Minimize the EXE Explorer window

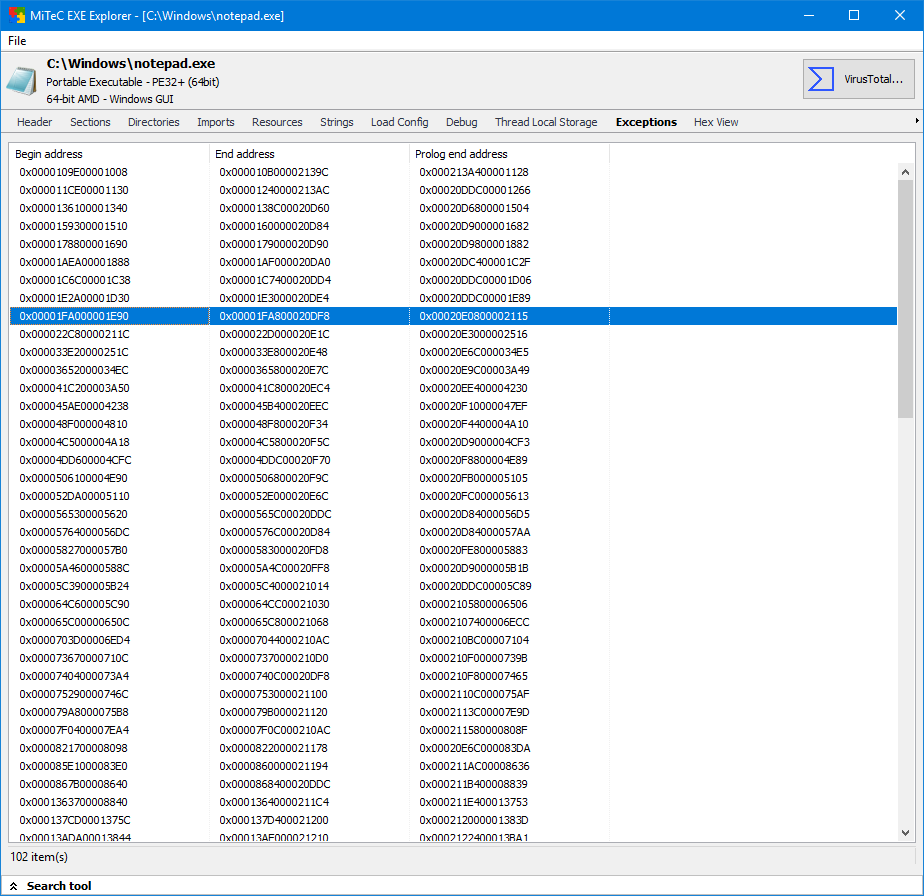click(x=809, y=15)
